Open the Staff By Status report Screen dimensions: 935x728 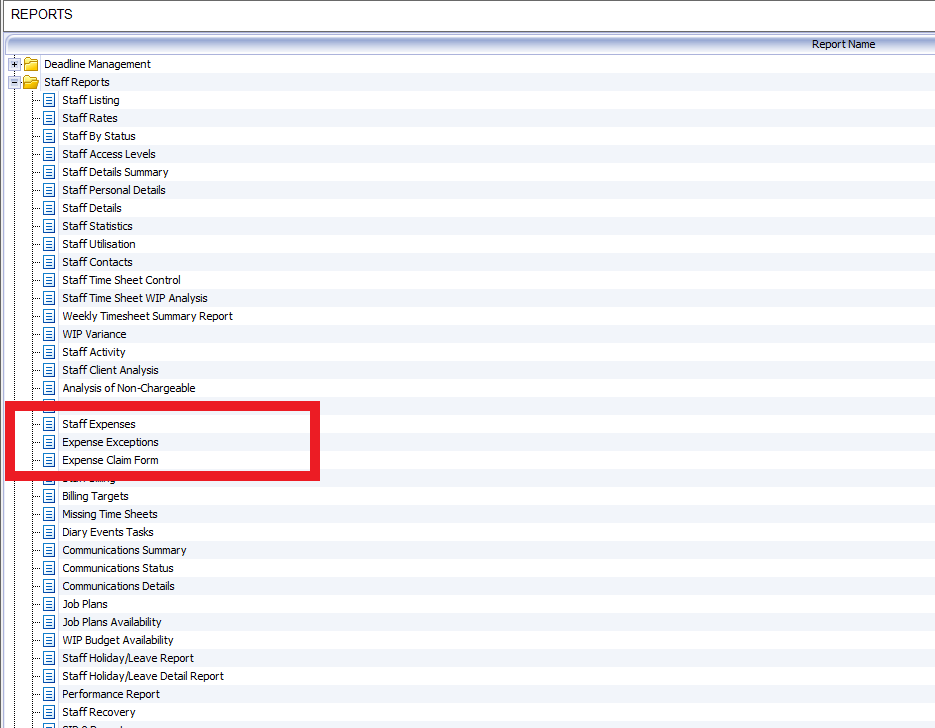[99, 136]
